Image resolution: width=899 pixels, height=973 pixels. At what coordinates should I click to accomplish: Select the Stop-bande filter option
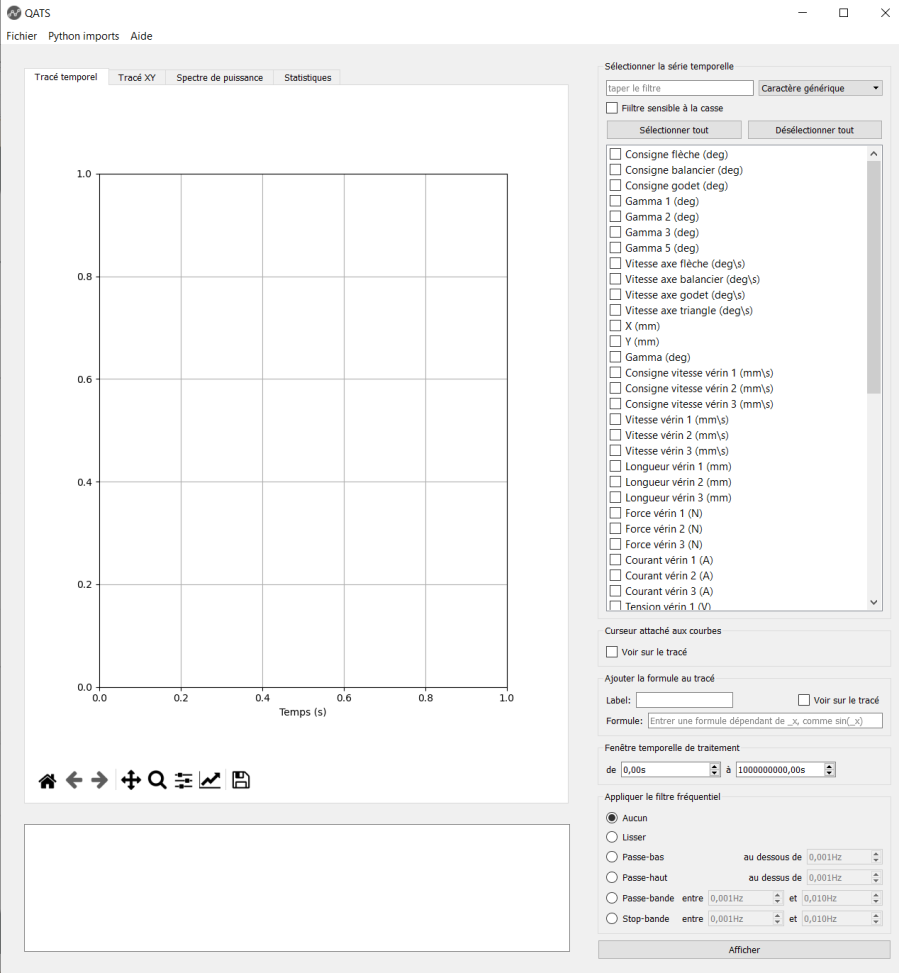(612, 918)
